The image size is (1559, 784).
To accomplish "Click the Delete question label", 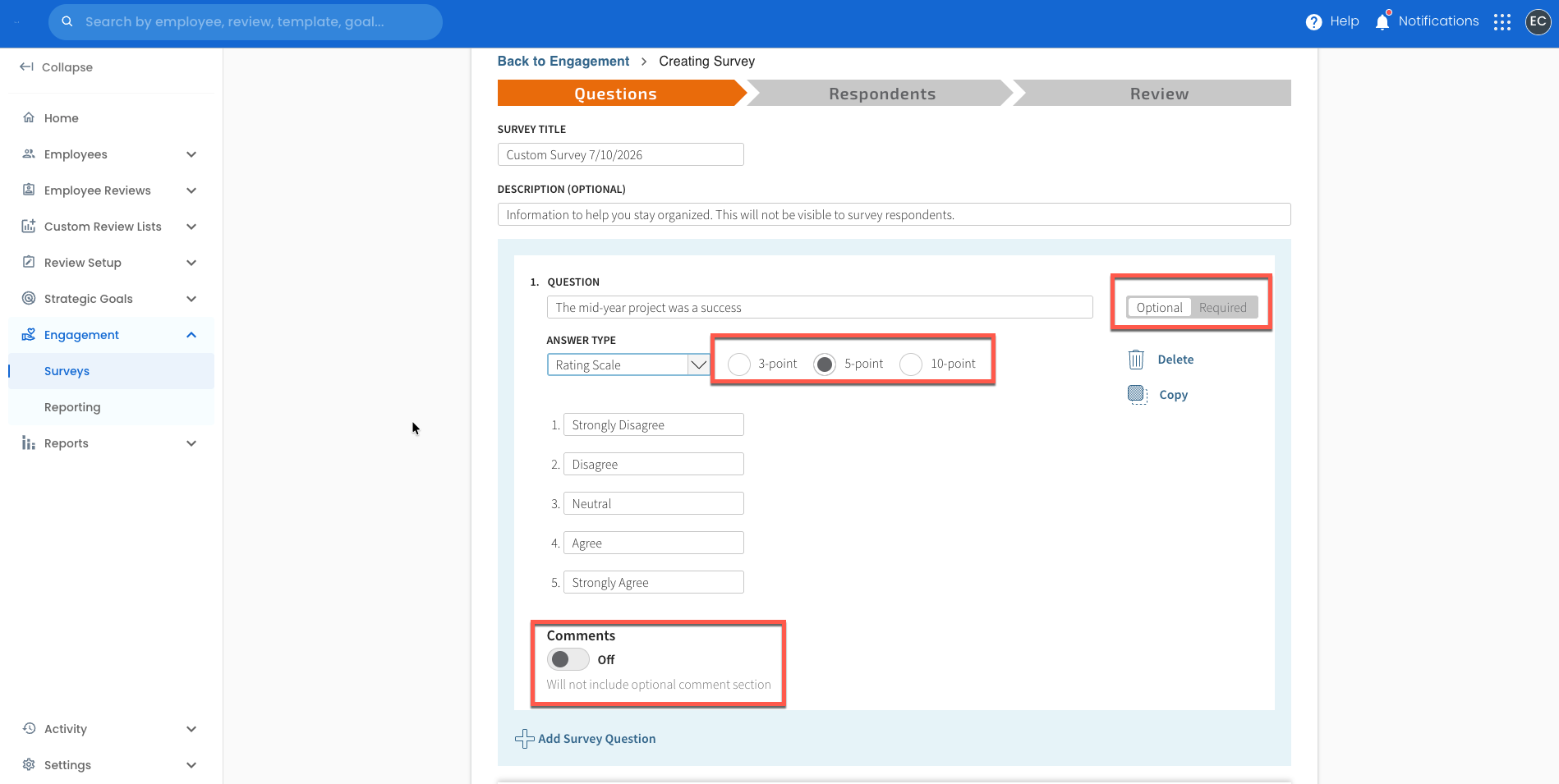I will pos(1175,360).
